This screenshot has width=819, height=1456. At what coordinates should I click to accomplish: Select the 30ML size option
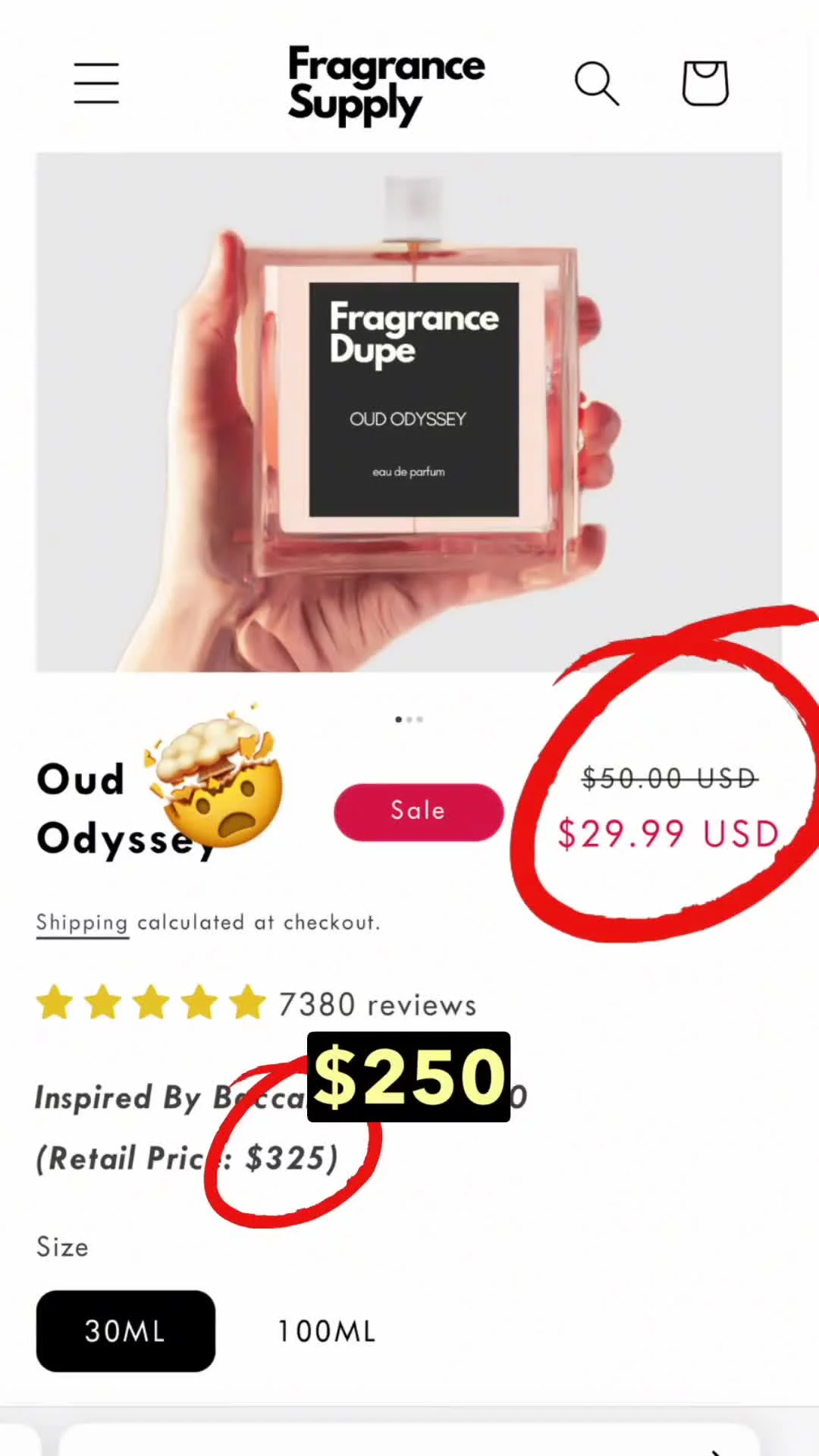(x=126, y=1331)
